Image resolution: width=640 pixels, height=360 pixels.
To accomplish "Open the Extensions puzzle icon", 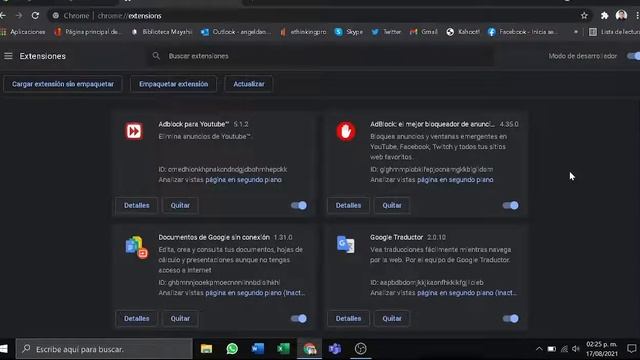I will (x=604, y=16).
